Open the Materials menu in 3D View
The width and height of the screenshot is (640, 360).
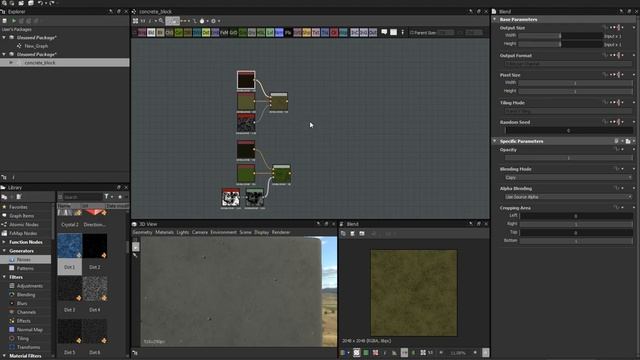[164, 232]
